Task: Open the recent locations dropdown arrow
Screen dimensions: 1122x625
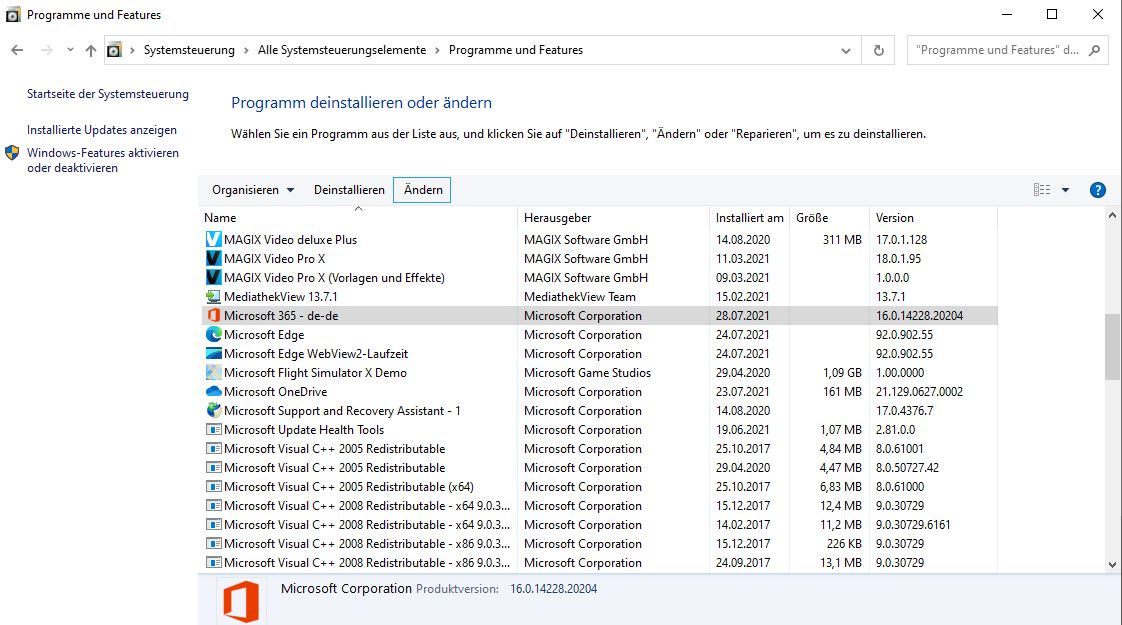Action: (70, 50)
